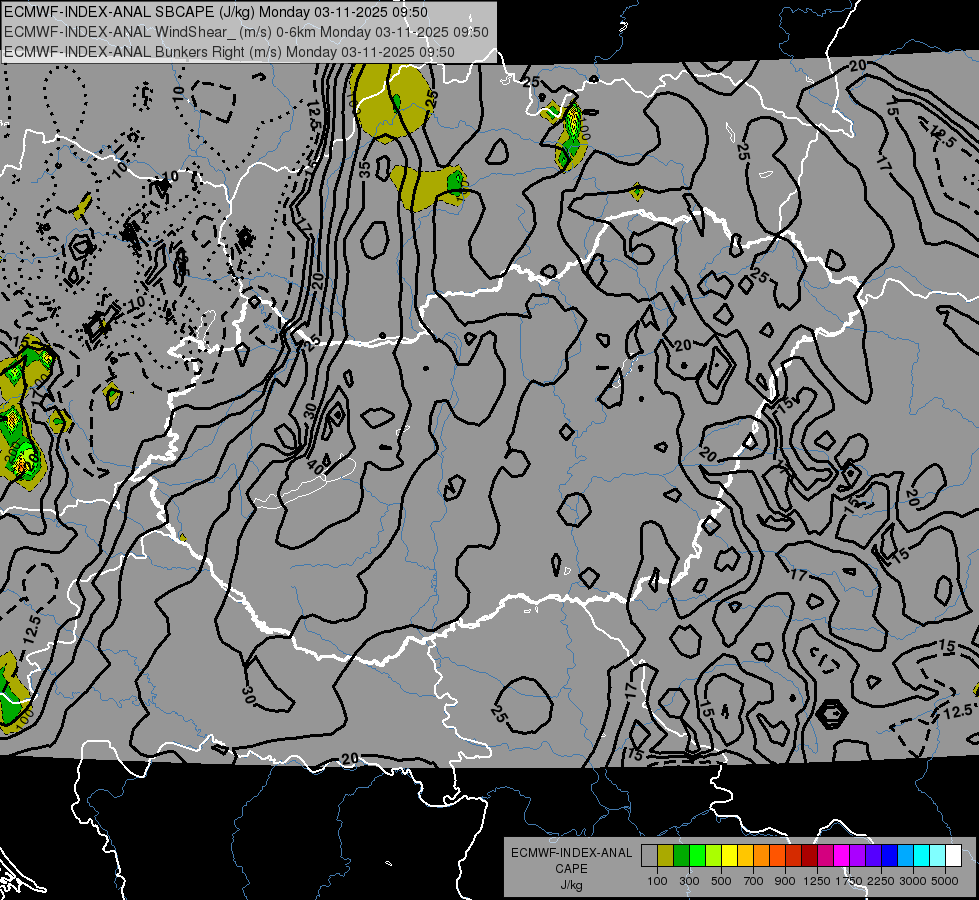This screenshot has height=900, width=979.
Task: Click the 1750 tick label on legend
Action: pyautogui.click(x=849, y=881)
